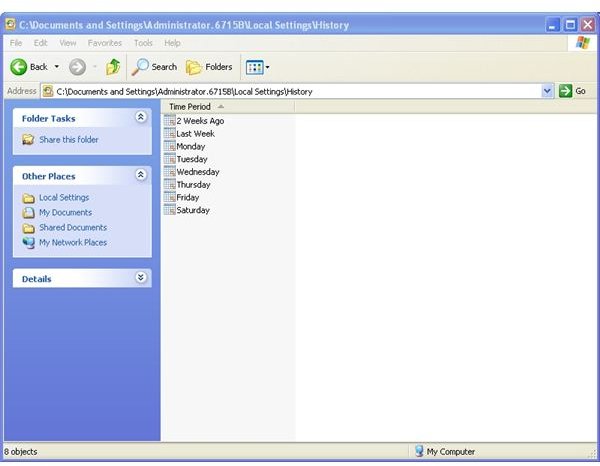Click the My Network Places icon
The height and width of the screenshot is (466, 600).
pyautogui.click(x=28, y=243)
